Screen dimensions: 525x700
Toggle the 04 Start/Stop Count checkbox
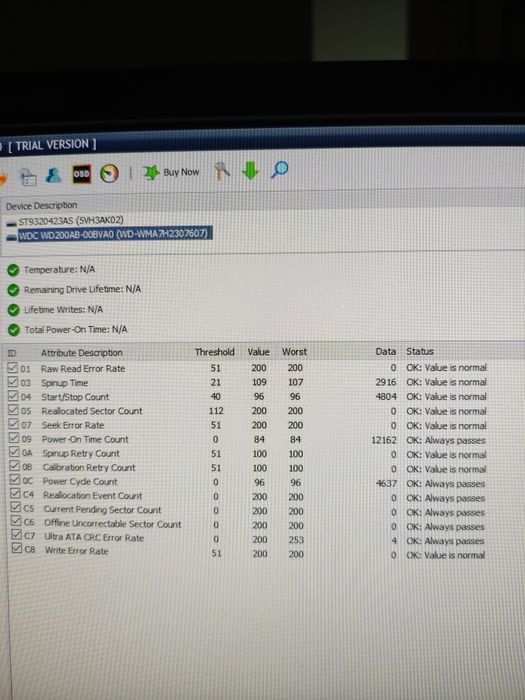[14, 396]
